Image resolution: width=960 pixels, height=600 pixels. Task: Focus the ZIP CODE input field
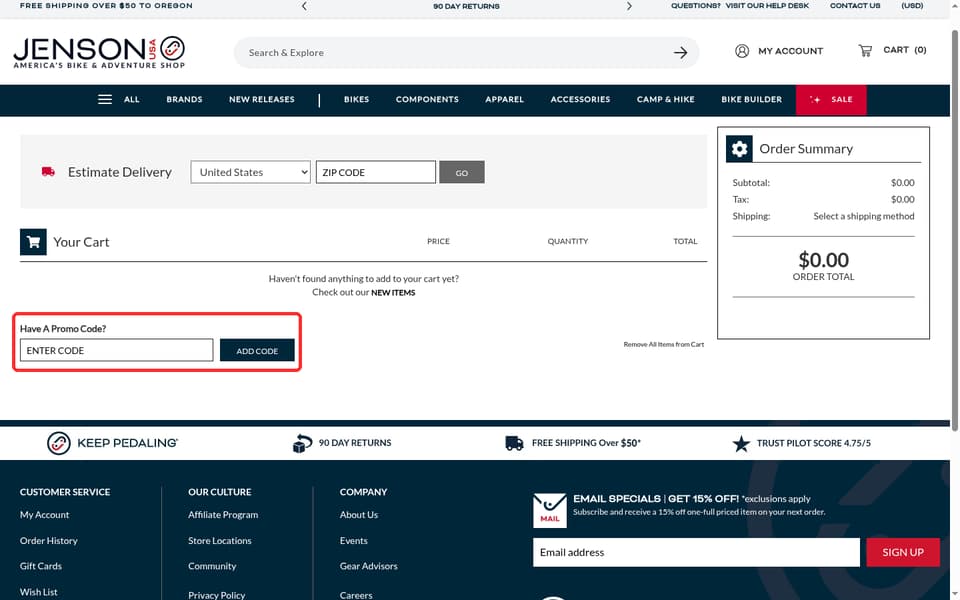click(376, 172)
